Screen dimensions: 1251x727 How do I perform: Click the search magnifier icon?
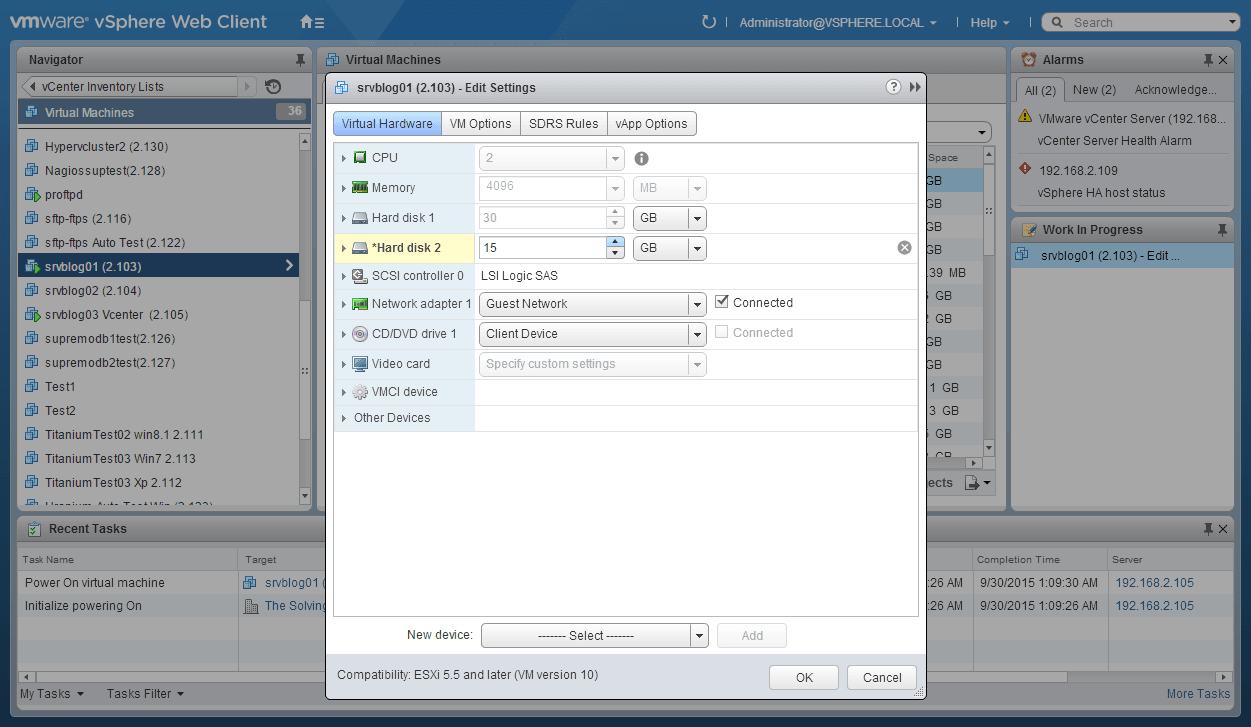pyautogui.click(x=1058, y=22)
